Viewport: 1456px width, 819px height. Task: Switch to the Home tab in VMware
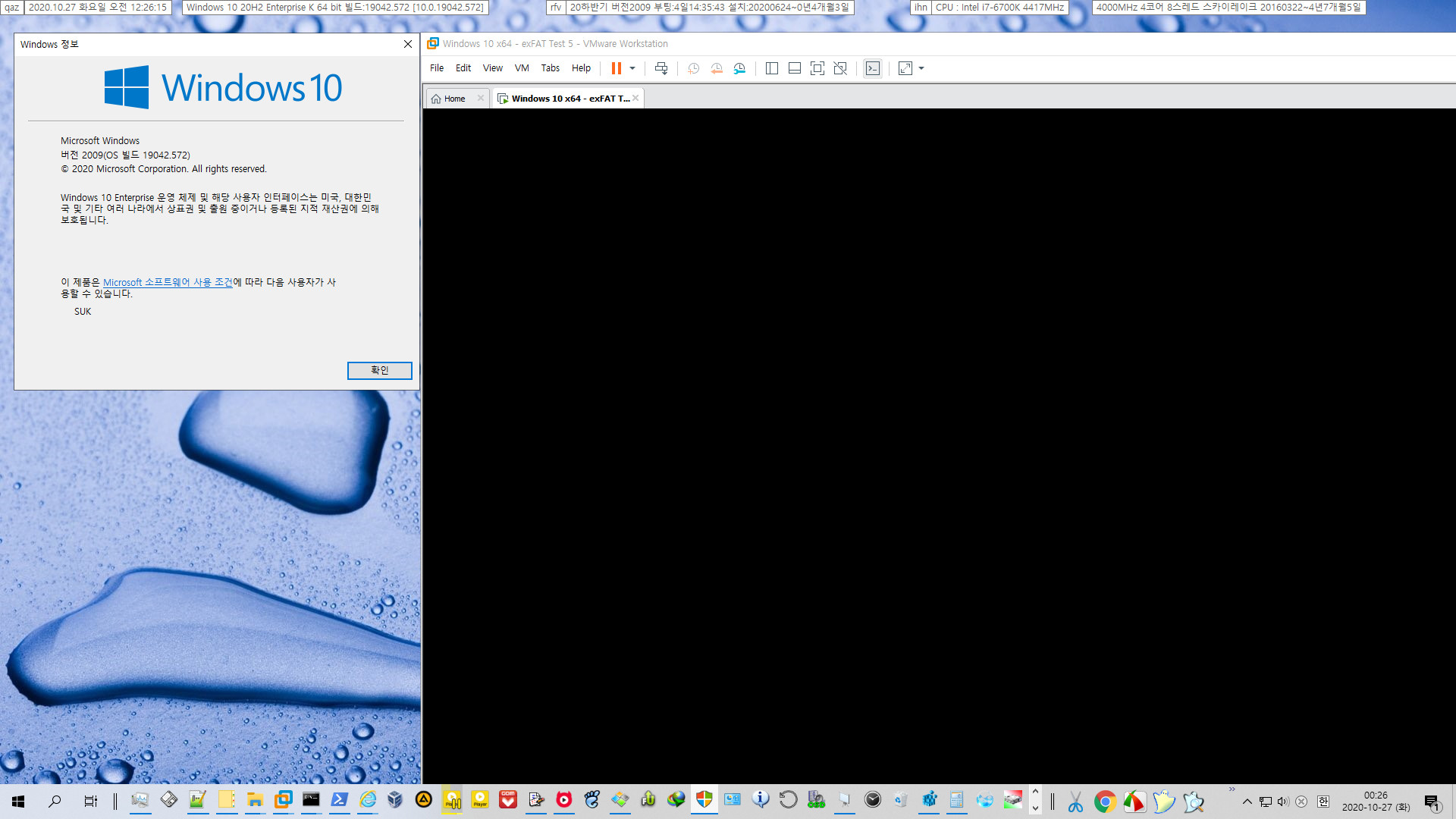click(453, 99)
